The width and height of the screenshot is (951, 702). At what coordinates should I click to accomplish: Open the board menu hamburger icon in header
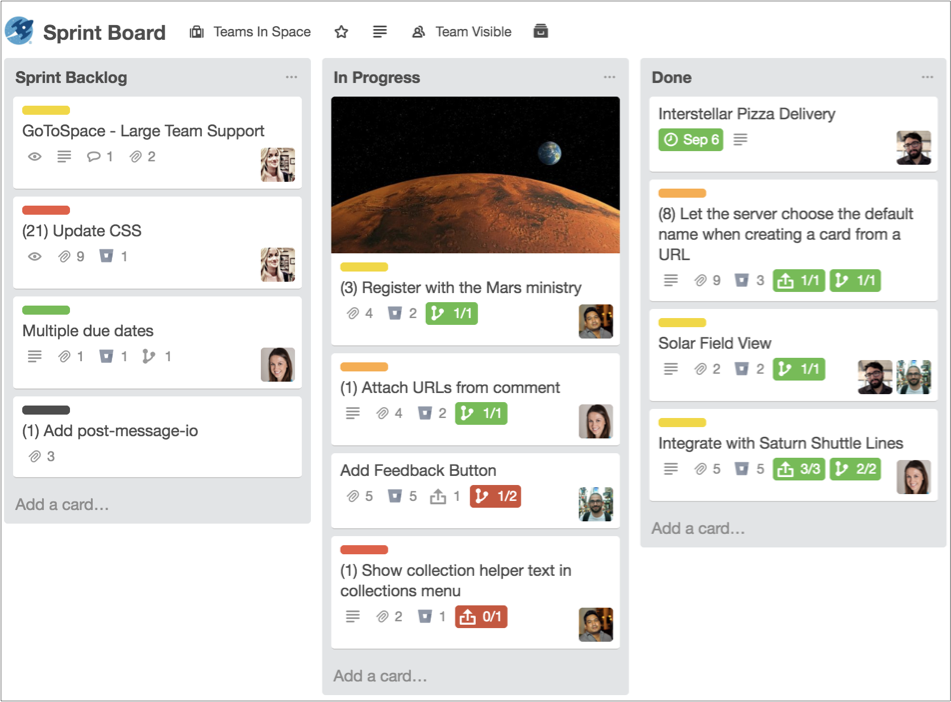(379, 31)
